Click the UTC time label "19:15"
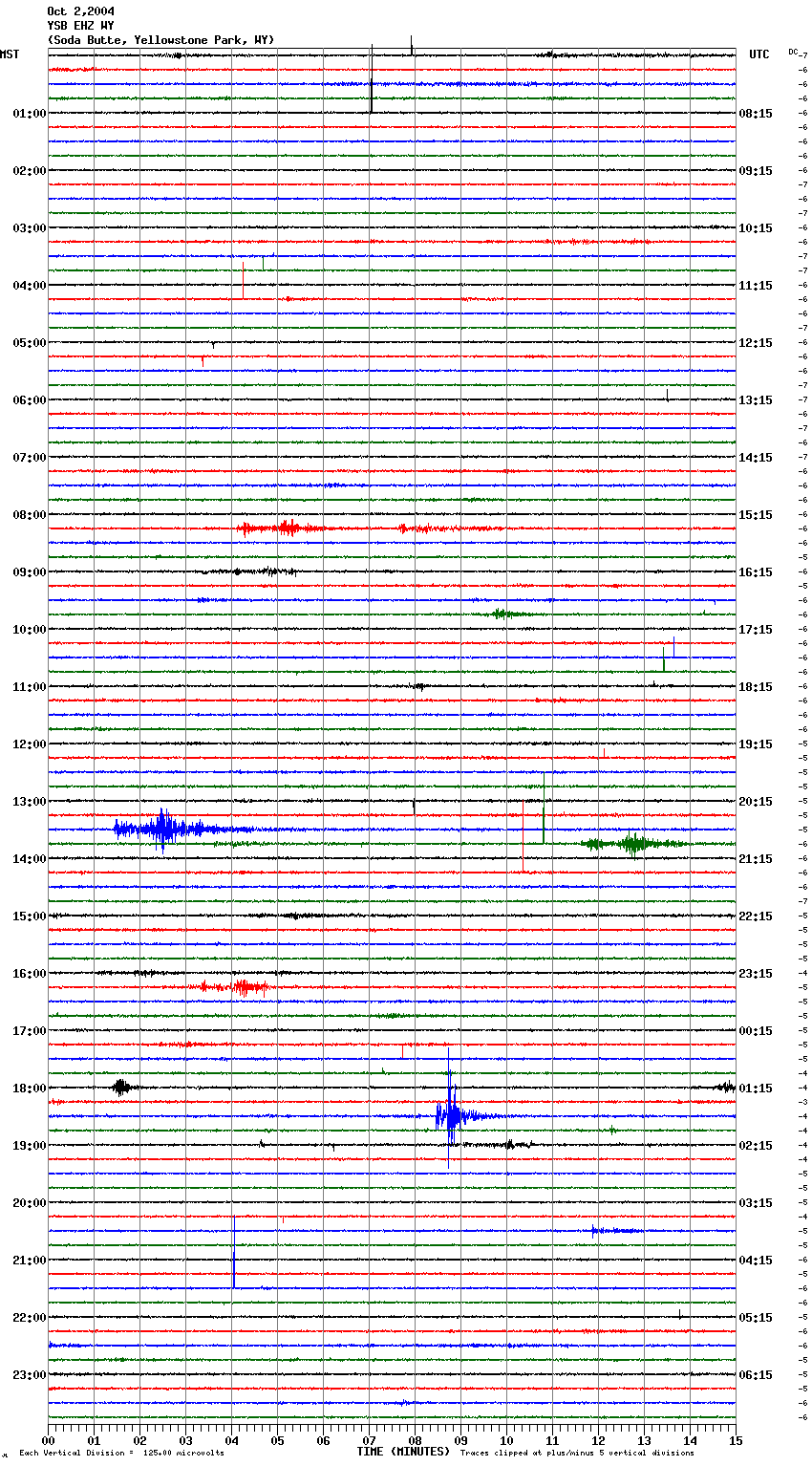 click(756, 744)
